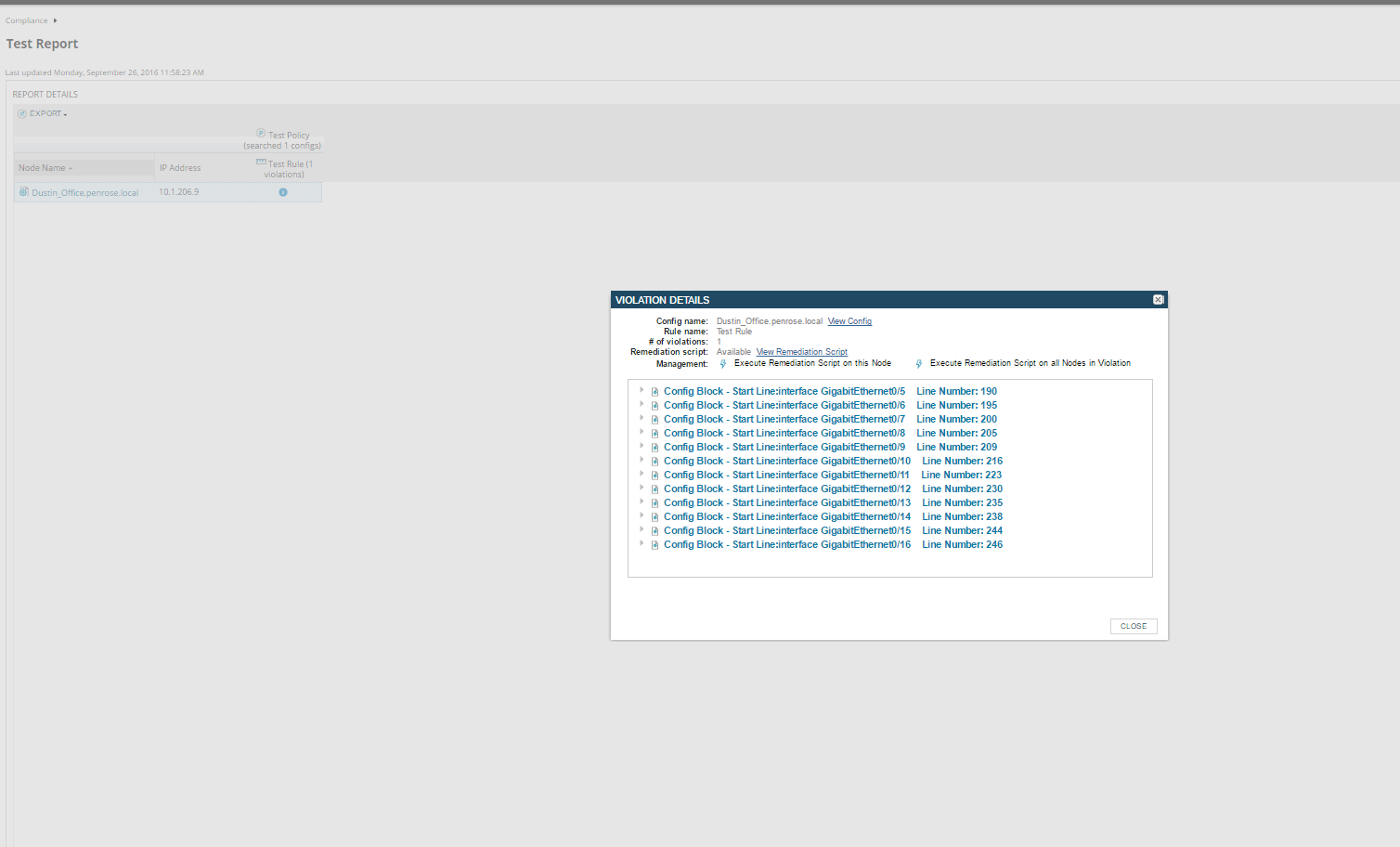Click the document icon for GigabitEthernet0/14

pos(655,517)
